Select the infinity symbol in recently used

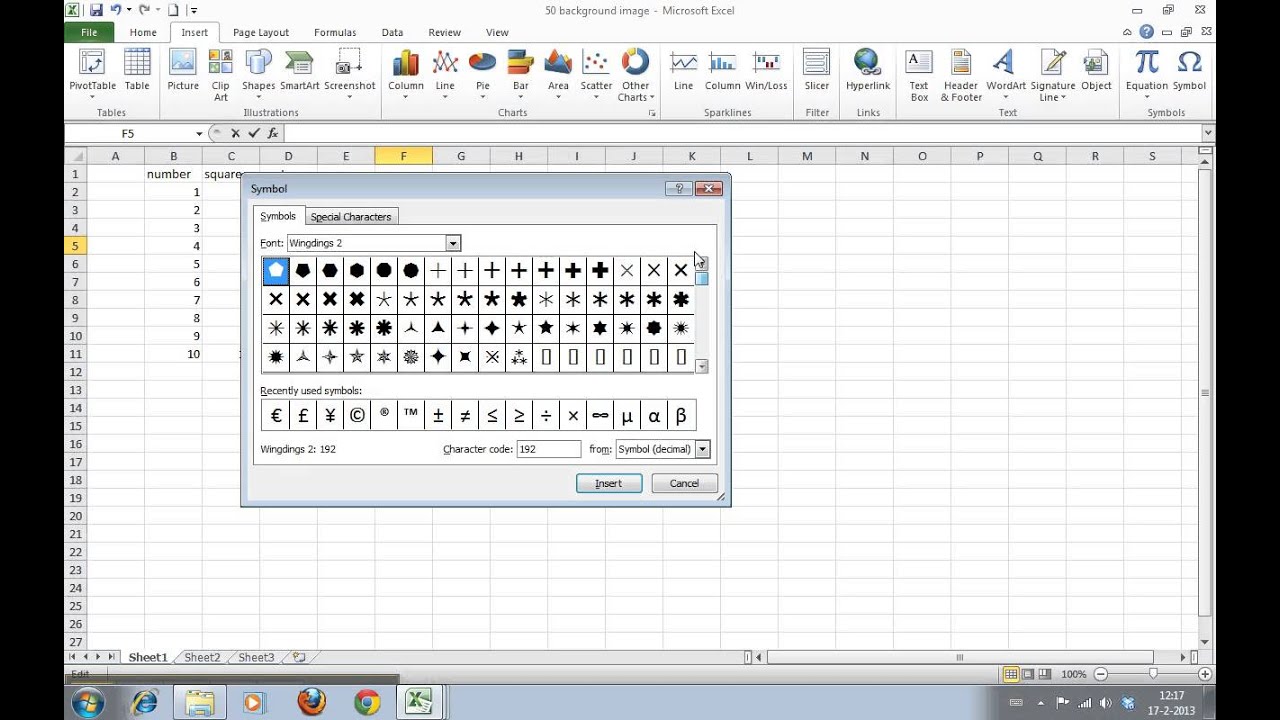600,415
